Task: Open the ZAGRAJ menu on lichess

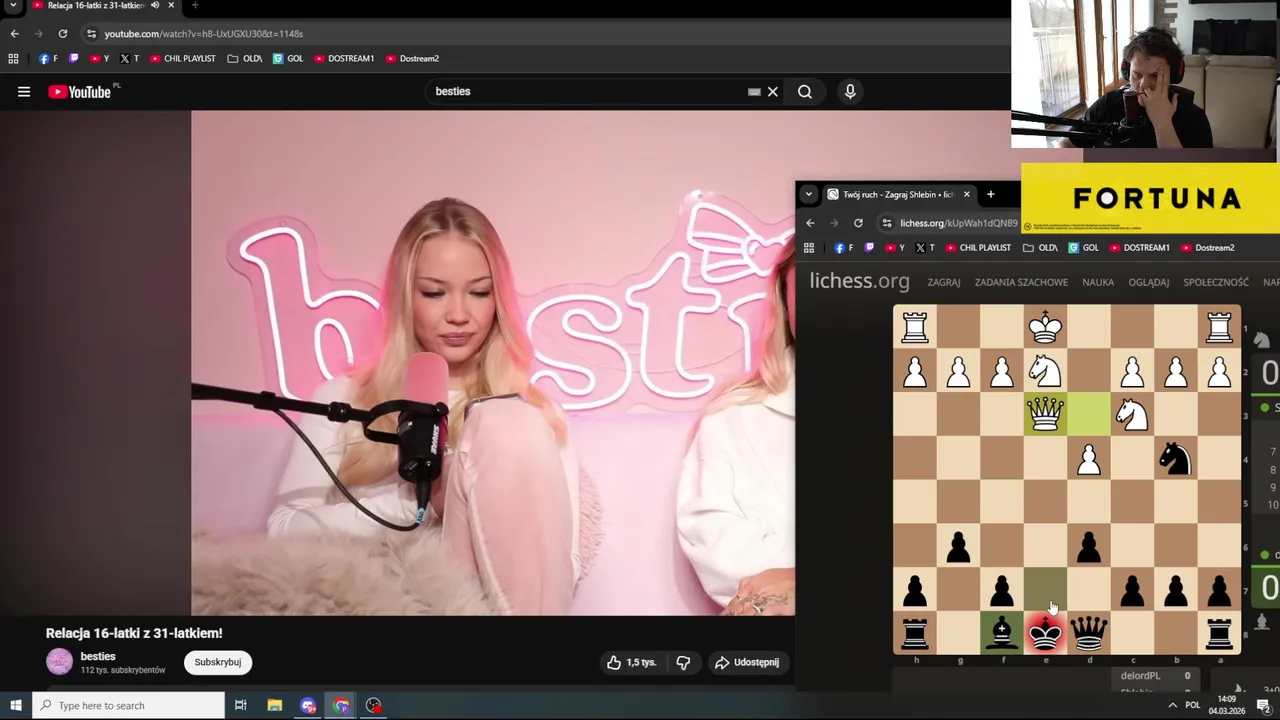Action: coord(943,282)
